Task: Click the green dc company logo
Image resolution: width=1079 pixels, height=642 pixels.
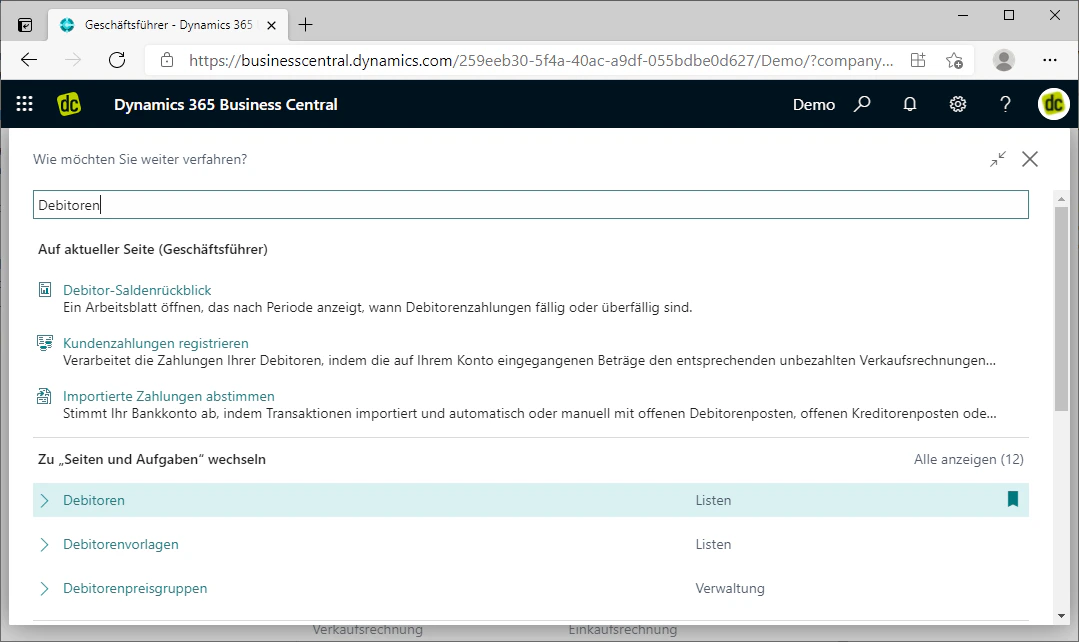Action: click(69, 104)
